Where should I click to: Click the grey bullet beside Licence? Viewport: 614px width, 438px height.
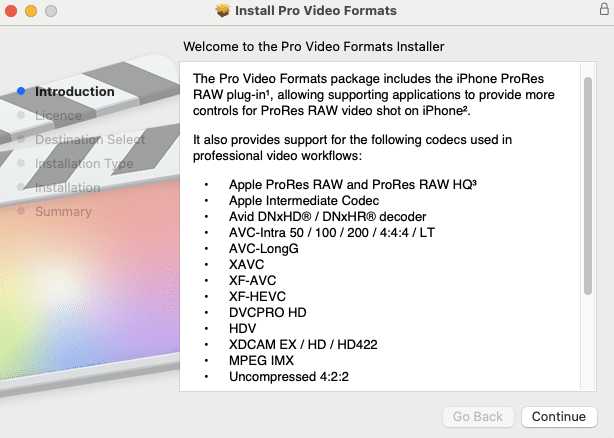(x=21, y=115)
